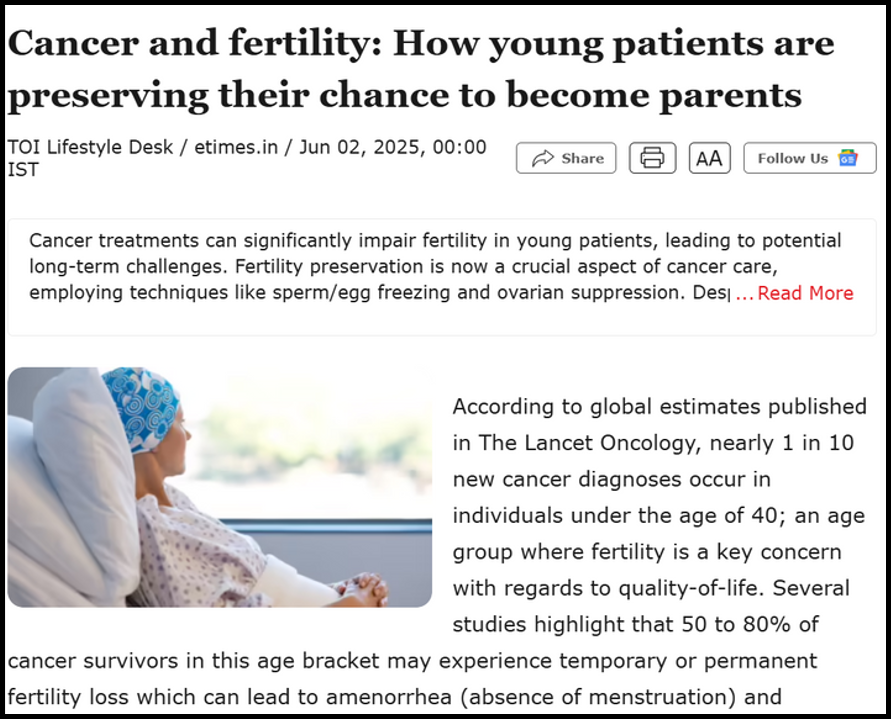The height and width of the screenshot is (719, 891).
Task: Open the patient in hospital bed photo
Action: click(x=219, y=487)
